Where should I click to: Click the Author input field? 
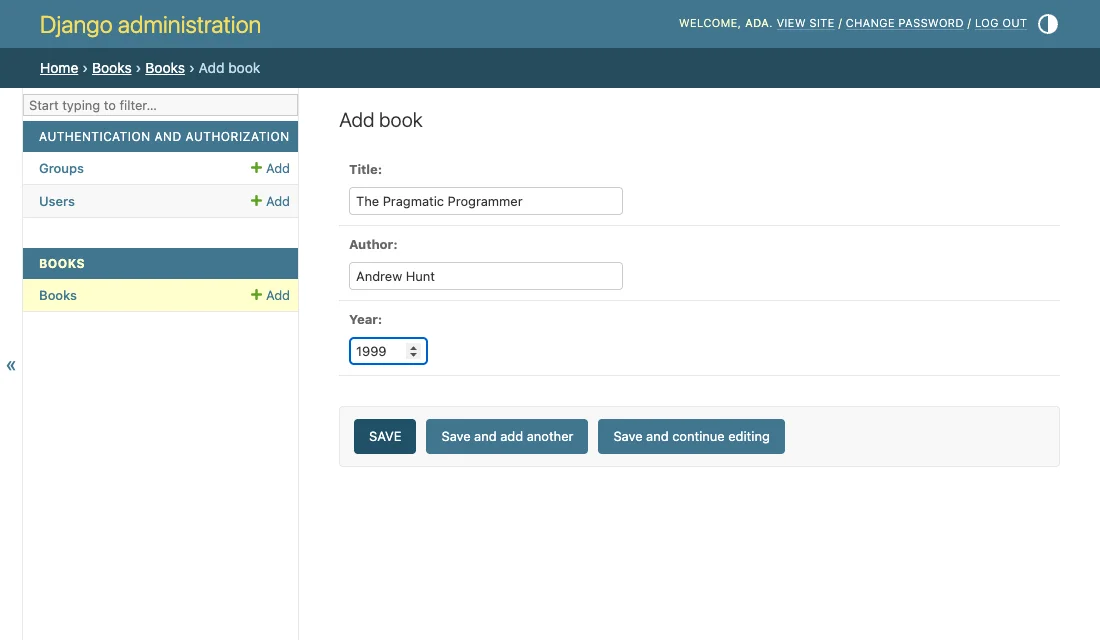485,276
